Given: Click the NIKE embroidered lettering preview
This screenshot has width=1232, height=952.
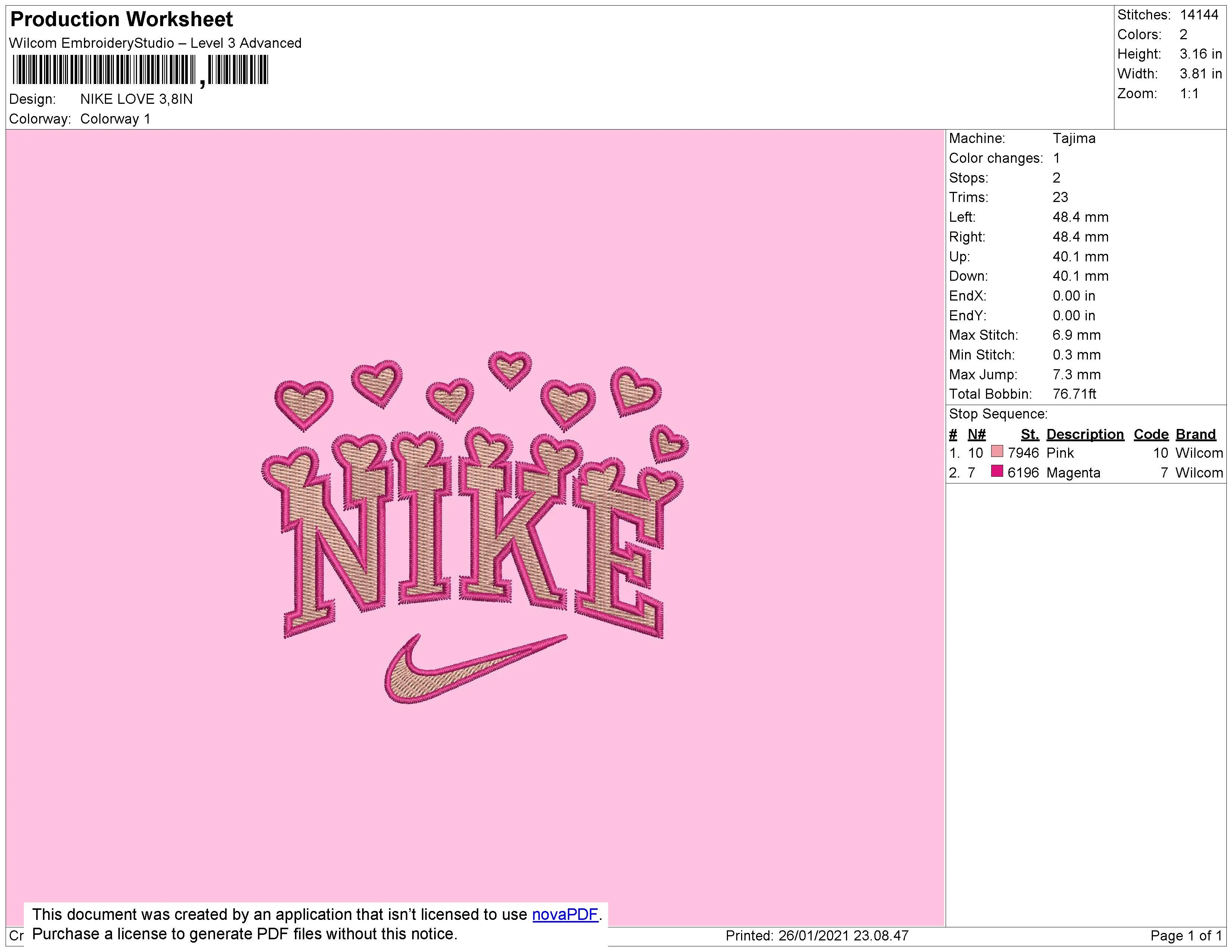Looking at the screenshot, I should coord(473,533).
